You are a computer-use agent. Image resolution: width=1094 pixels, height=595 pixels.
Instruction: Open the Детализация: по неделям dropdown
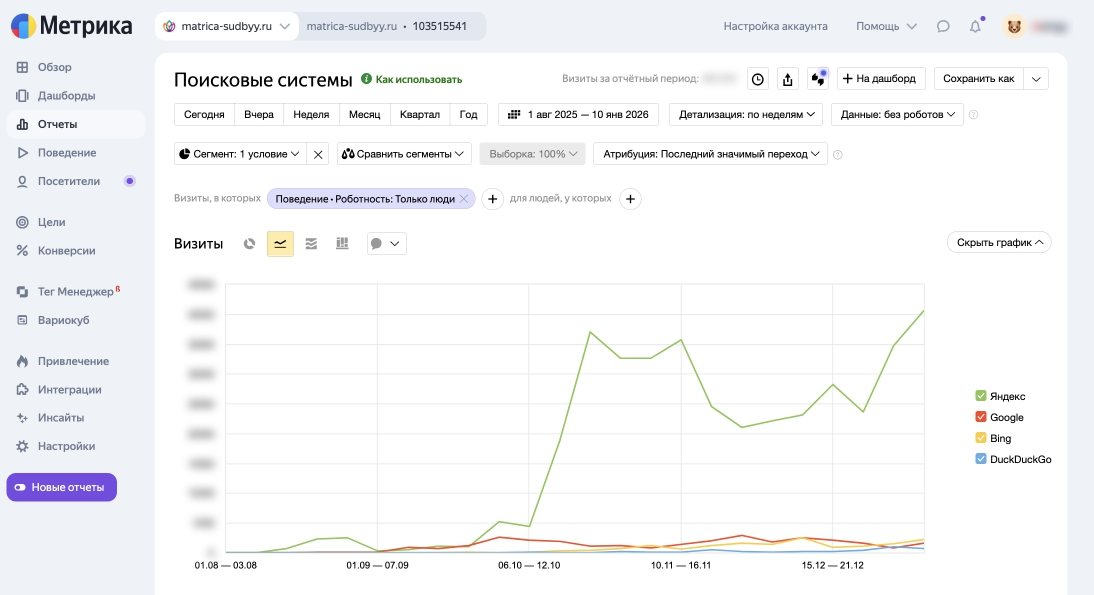[745, 115]
